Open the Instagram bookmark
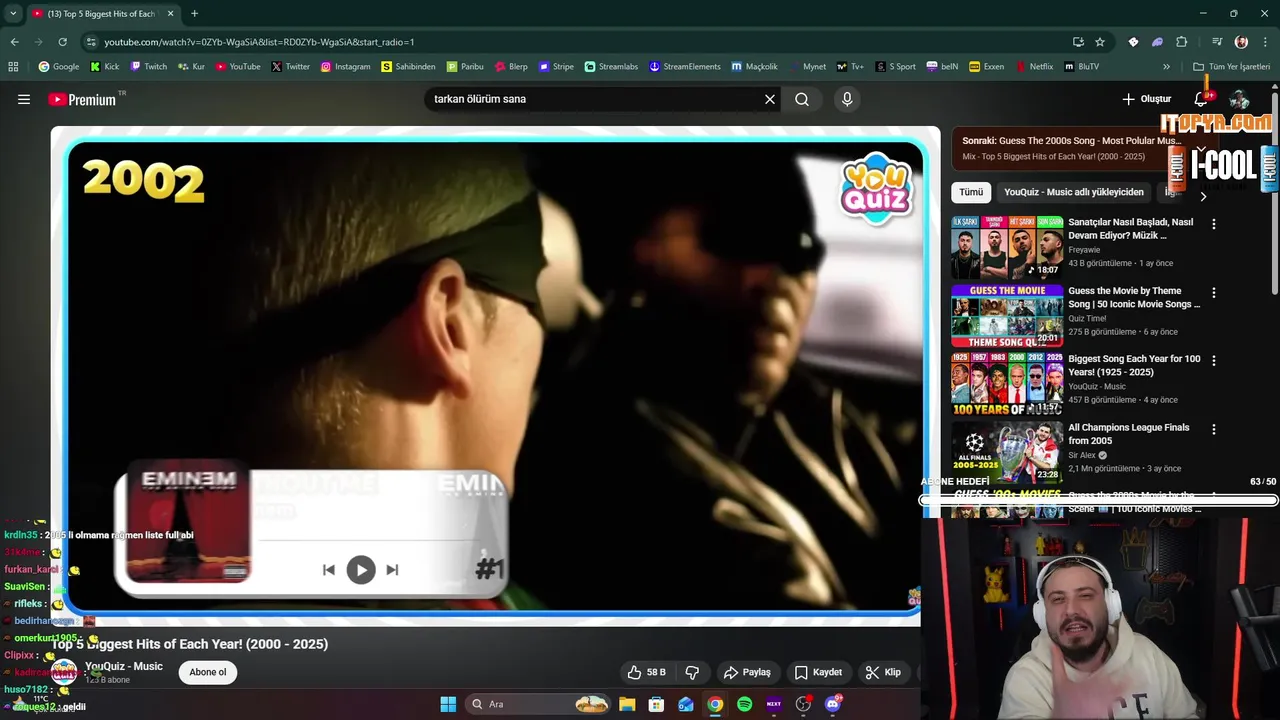 coord(345,67)
